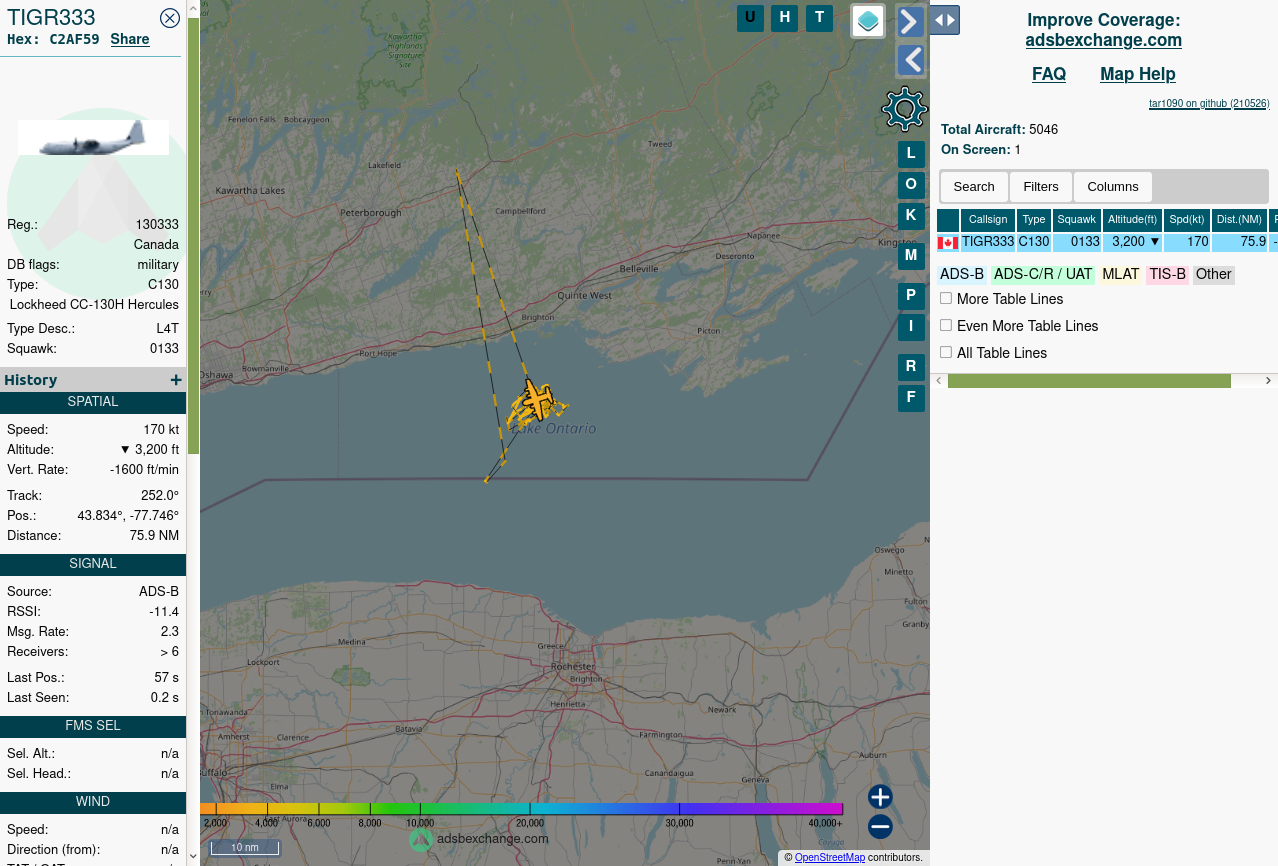Toggle the K map option button
Viewport: 1278px width, 866px height.
click(x=911, y=215)
